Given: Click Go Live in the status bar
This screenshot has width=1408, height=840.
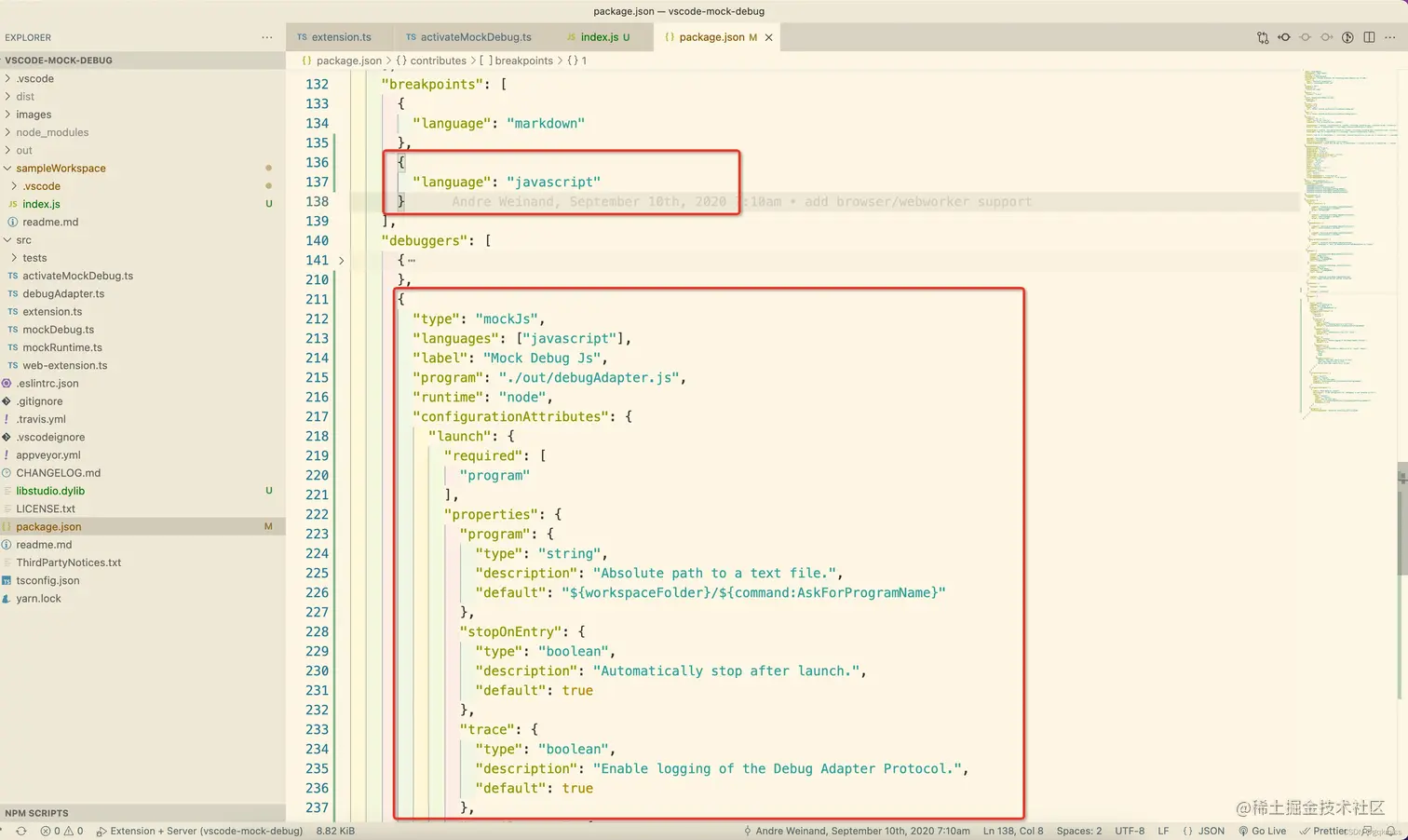Looking at the screenshot, I should point(1262,831).
